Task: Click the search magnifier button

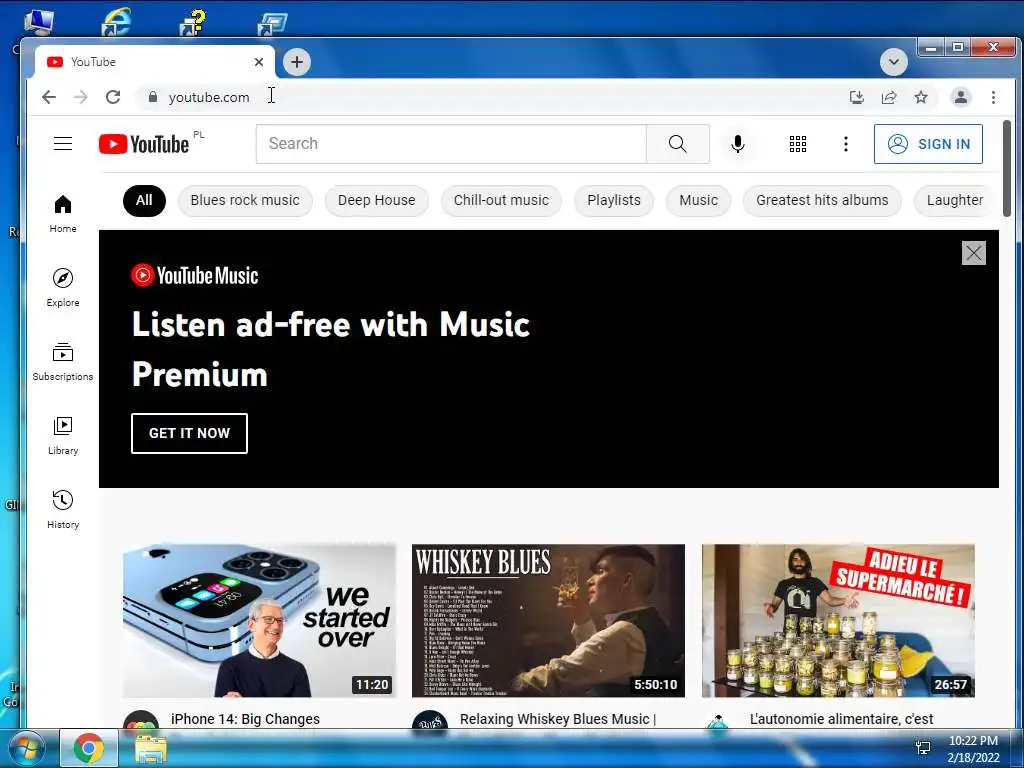Action: click(x=677, y=144)
